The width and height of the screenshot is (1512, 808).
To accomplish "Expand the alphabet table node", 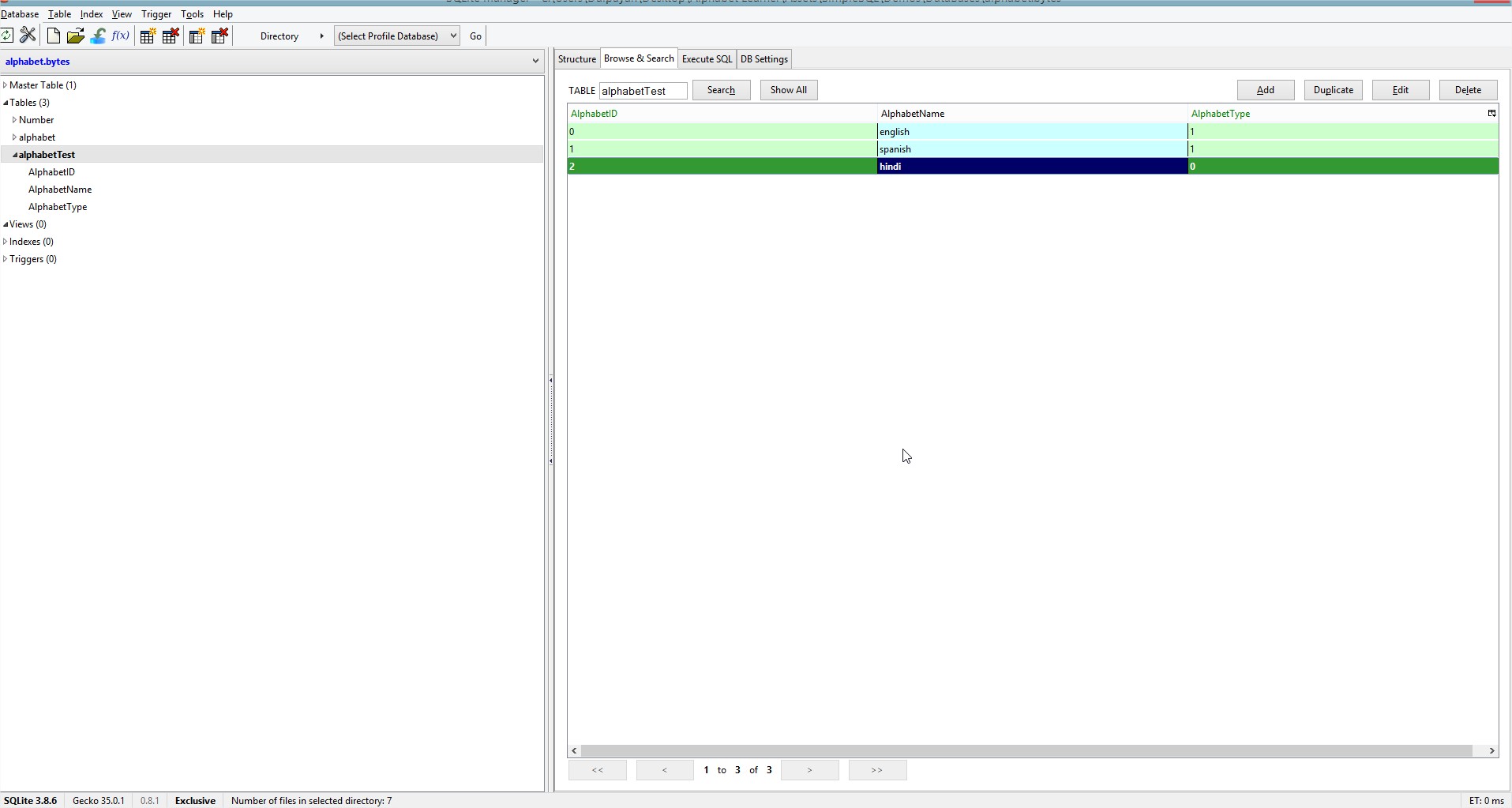I will point(14,137).
